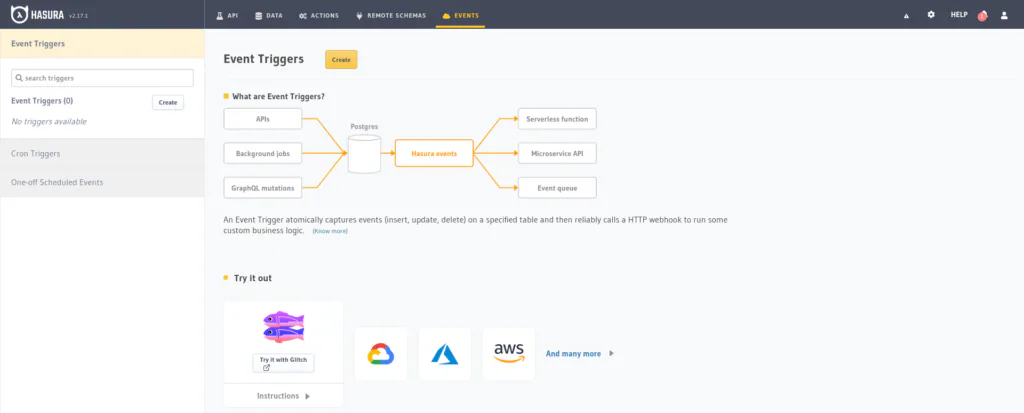
Task: Open the Cron Triggers section
Action: 102,154
